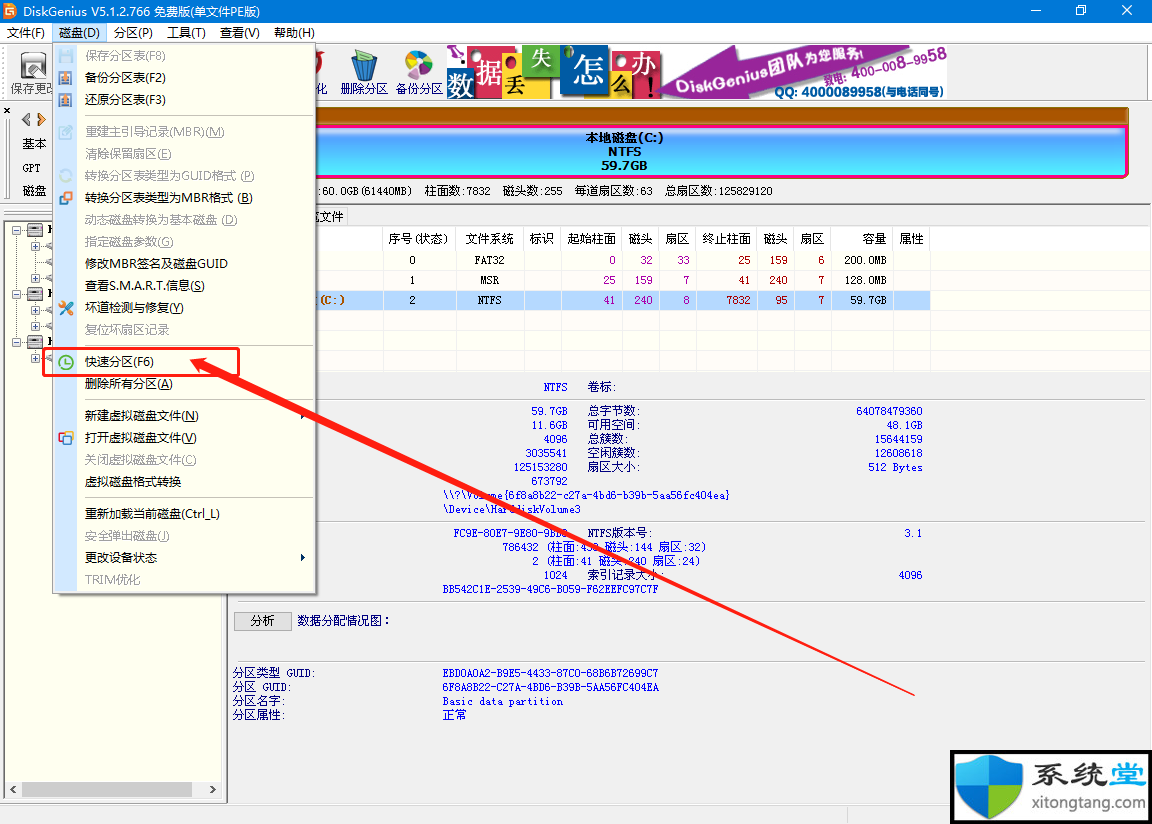Select the NTFS partition row in table
1152x824 pixels.
[x=623, y=300]
